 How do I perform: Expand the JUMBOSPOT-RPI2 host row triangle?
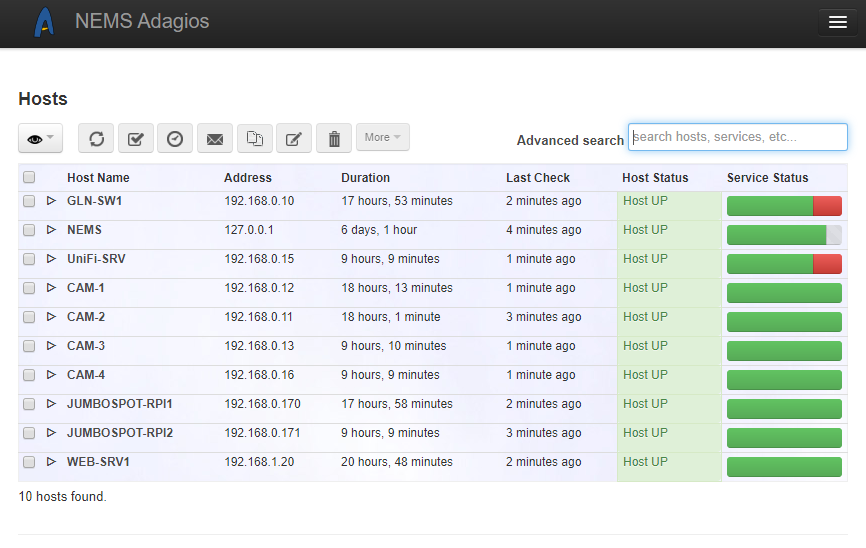[x=51, y=433]
